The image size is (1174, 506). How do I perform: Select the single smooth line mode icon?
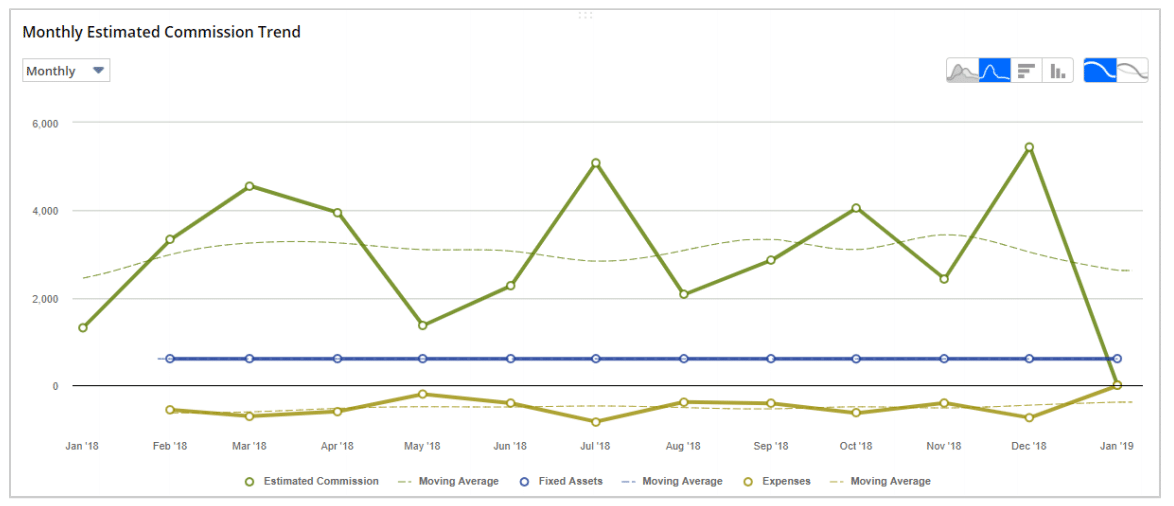pyautogui.click(x=1100, y=70)
